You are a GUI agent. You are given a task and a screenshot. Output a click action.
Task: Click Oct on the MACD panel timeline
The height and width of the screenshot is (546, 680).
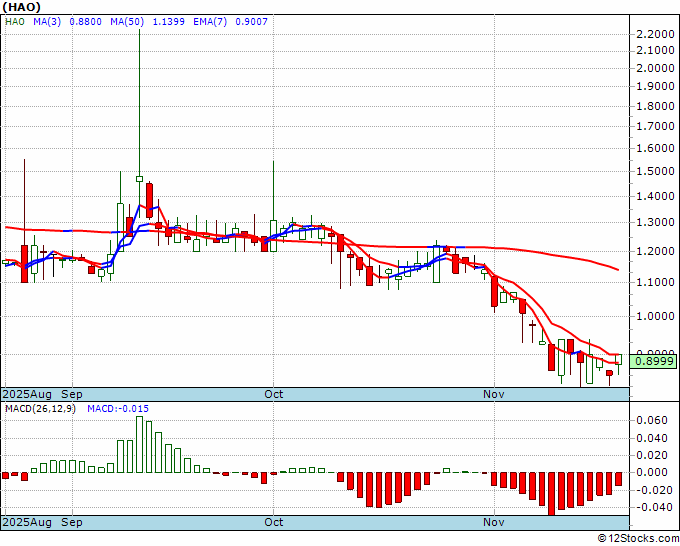pos(273,522)
